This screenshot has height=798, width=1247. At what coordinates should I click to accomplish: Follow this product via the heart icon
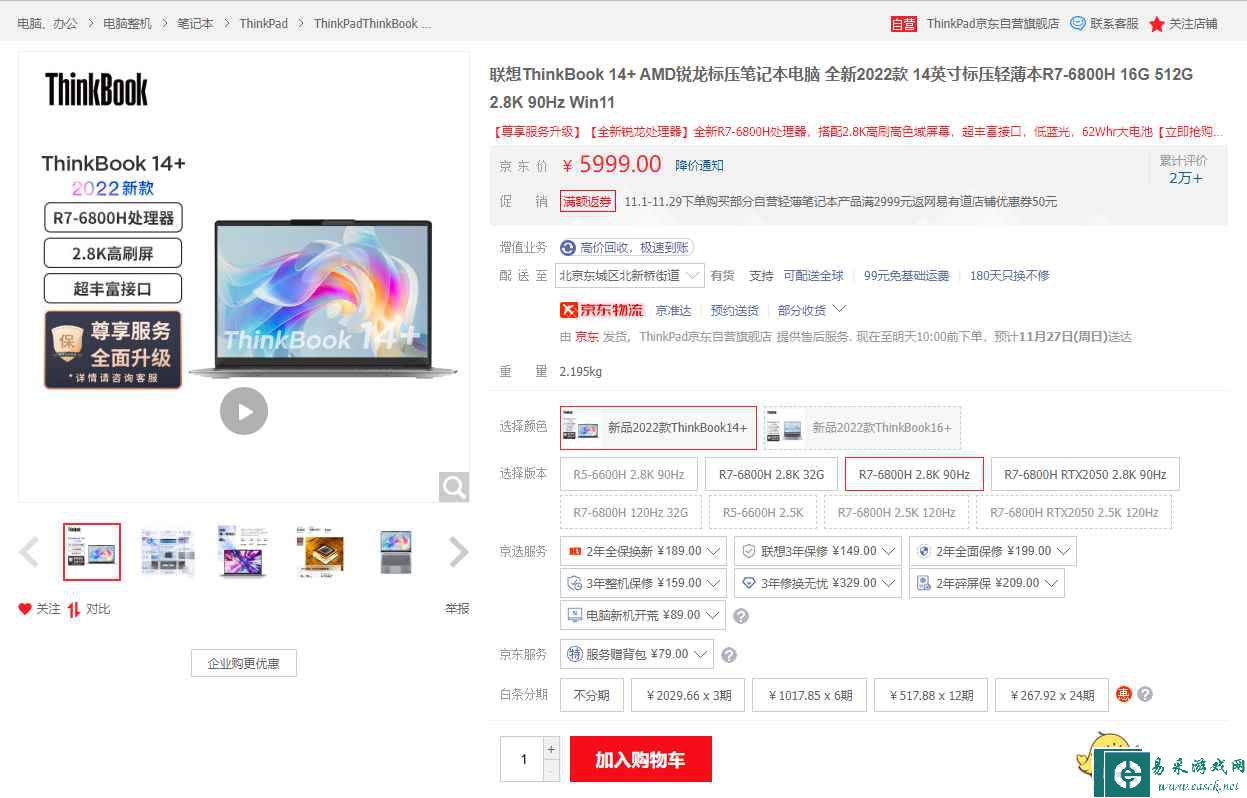tap(25, 608)
